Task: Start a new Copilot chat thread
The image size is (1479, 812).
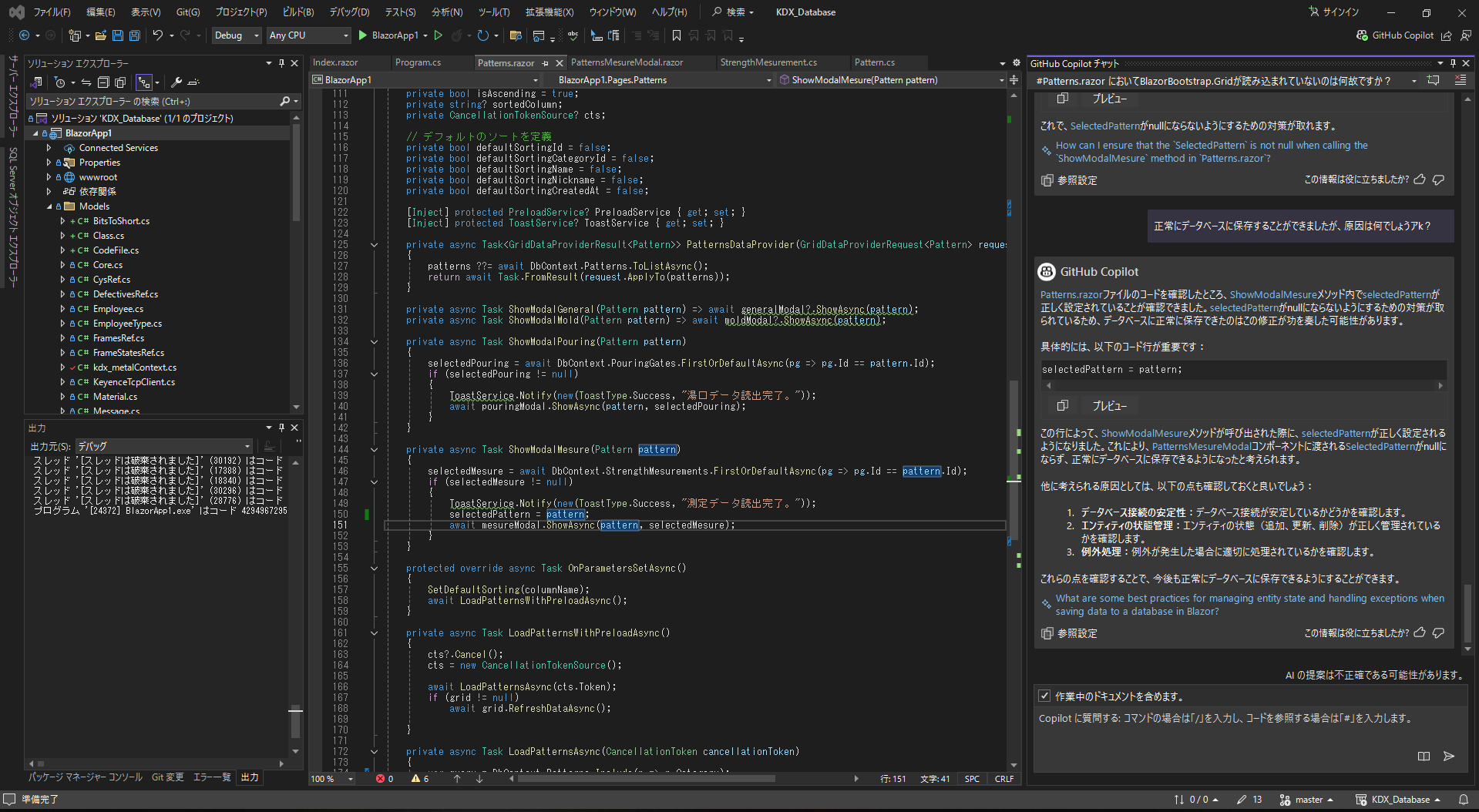Action: tap(1433, 81)
